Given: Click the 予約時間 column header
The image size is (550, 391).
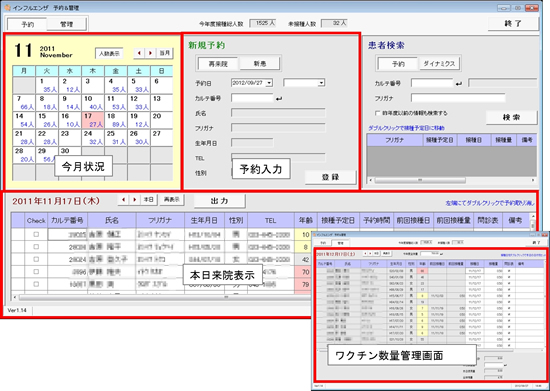Looking at the screenshot, I should point(376,220).
